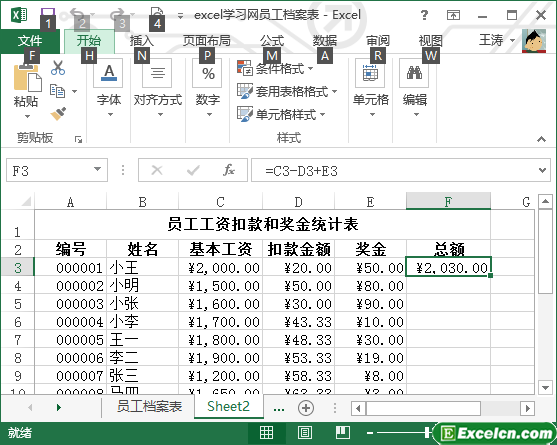Screen dimensions: 557x445
Task: Switch to Page Layout view icon
Action: [305, 433]
